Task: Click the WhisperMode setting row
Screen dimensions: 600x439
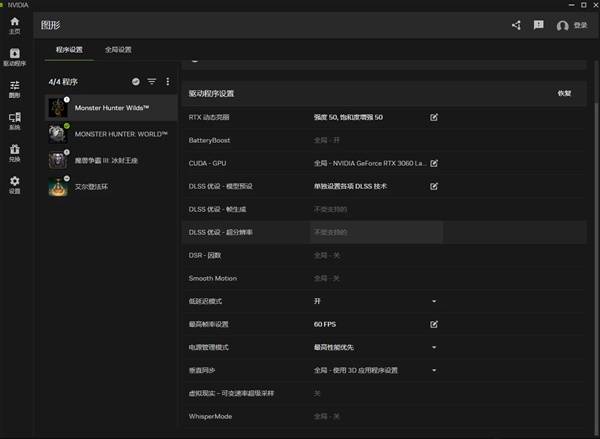Action: click(384, 416)
